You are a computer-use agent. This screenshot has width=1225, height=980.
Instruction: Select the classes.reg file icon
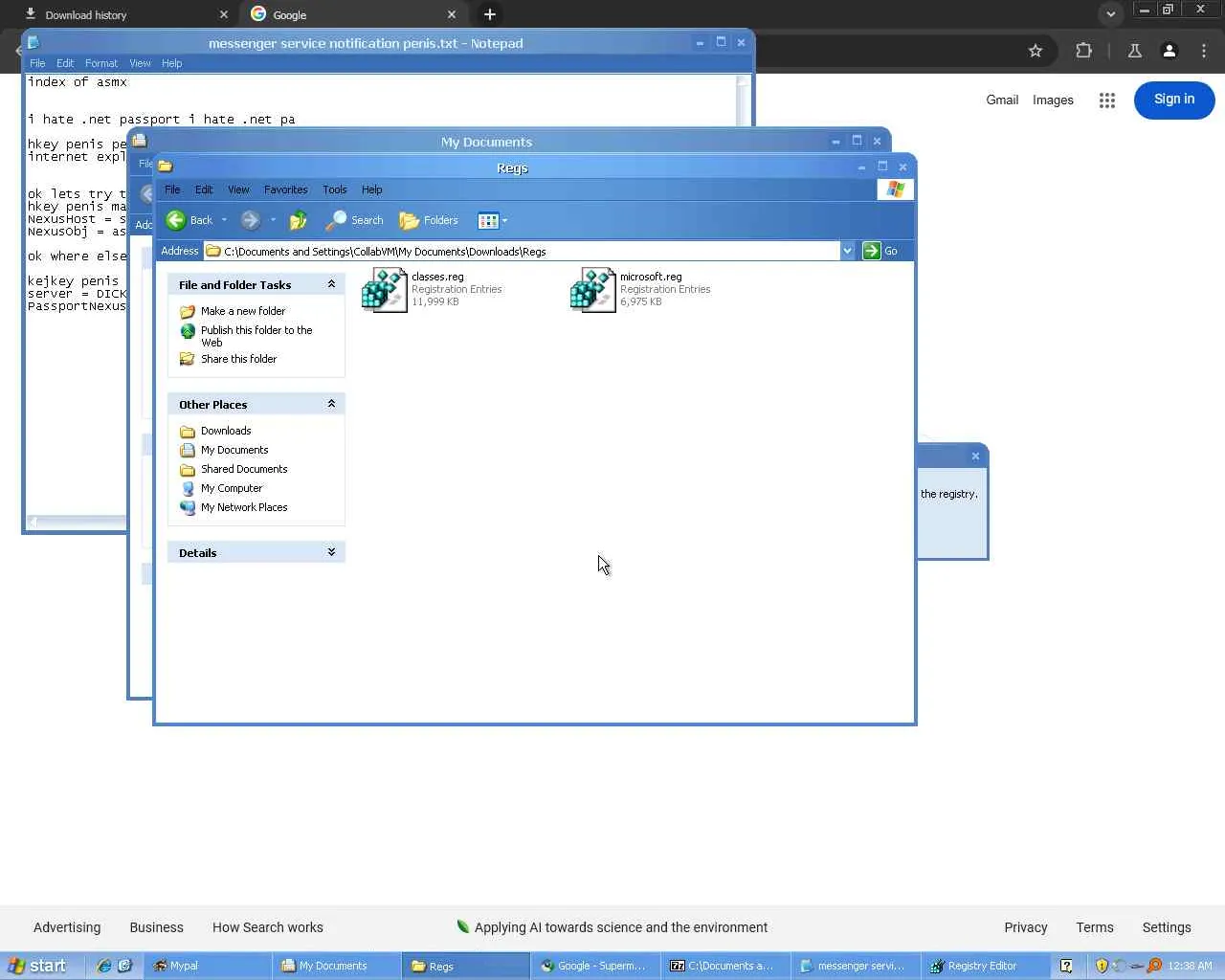(385, 289)
